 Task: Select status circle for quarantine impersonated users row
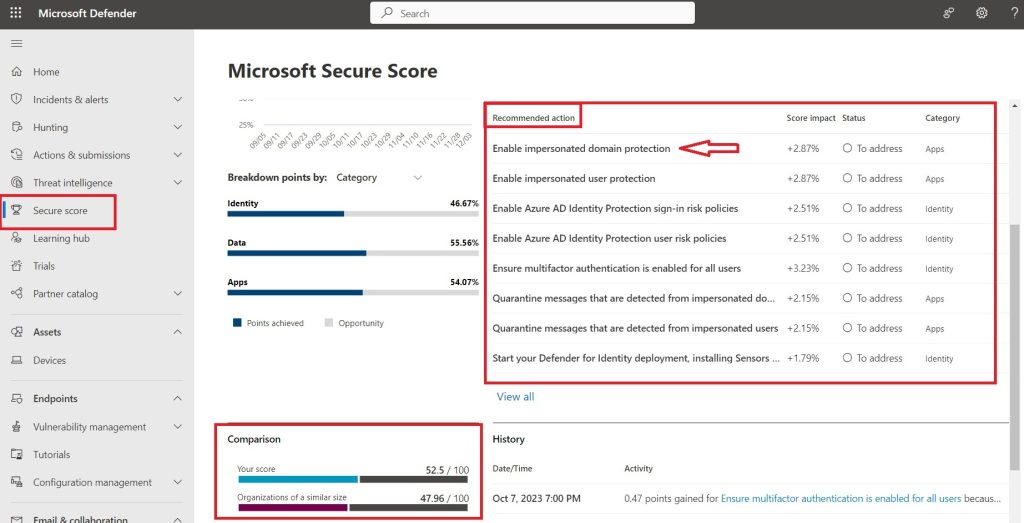(x=847, y=328)
